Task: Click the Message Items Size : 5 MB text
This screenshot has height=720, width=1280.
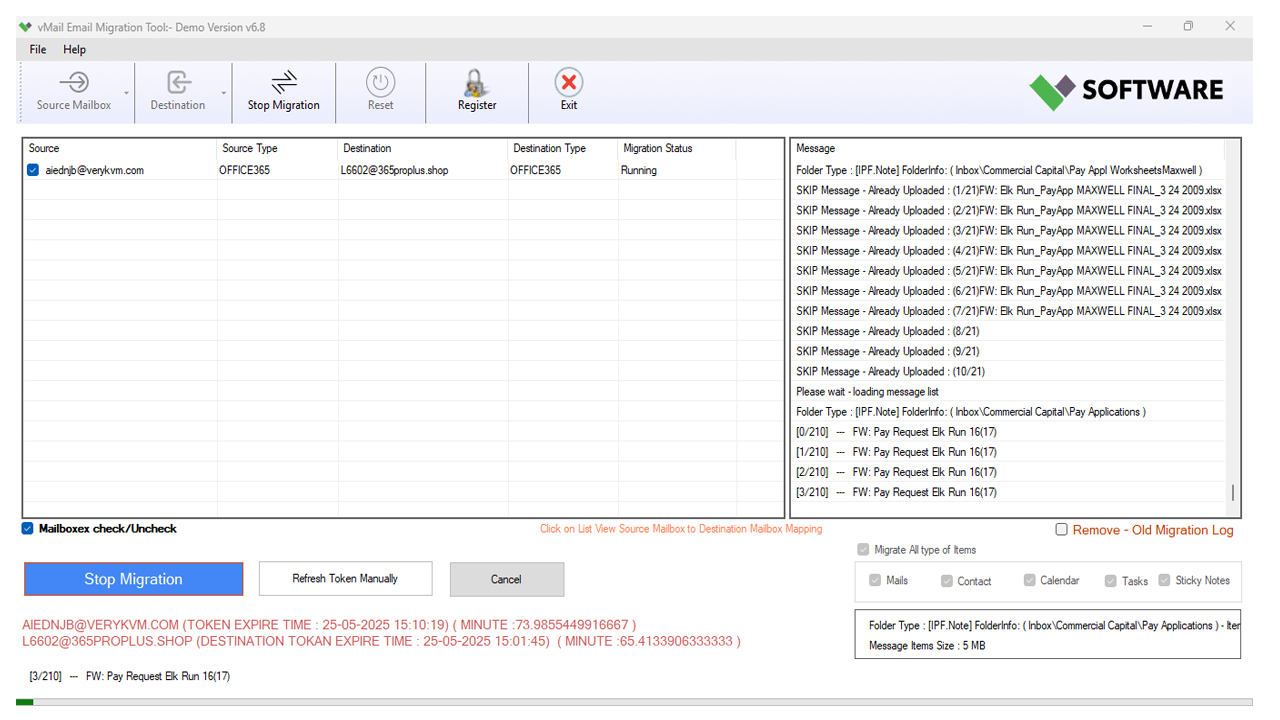Action: tap(927, 646)
